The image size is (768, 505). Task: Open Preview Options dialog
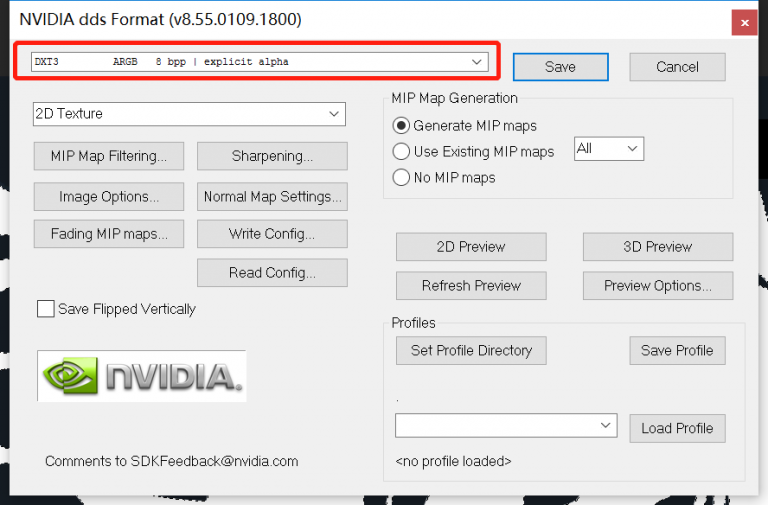pyautogui.click(x=658, y=286)
